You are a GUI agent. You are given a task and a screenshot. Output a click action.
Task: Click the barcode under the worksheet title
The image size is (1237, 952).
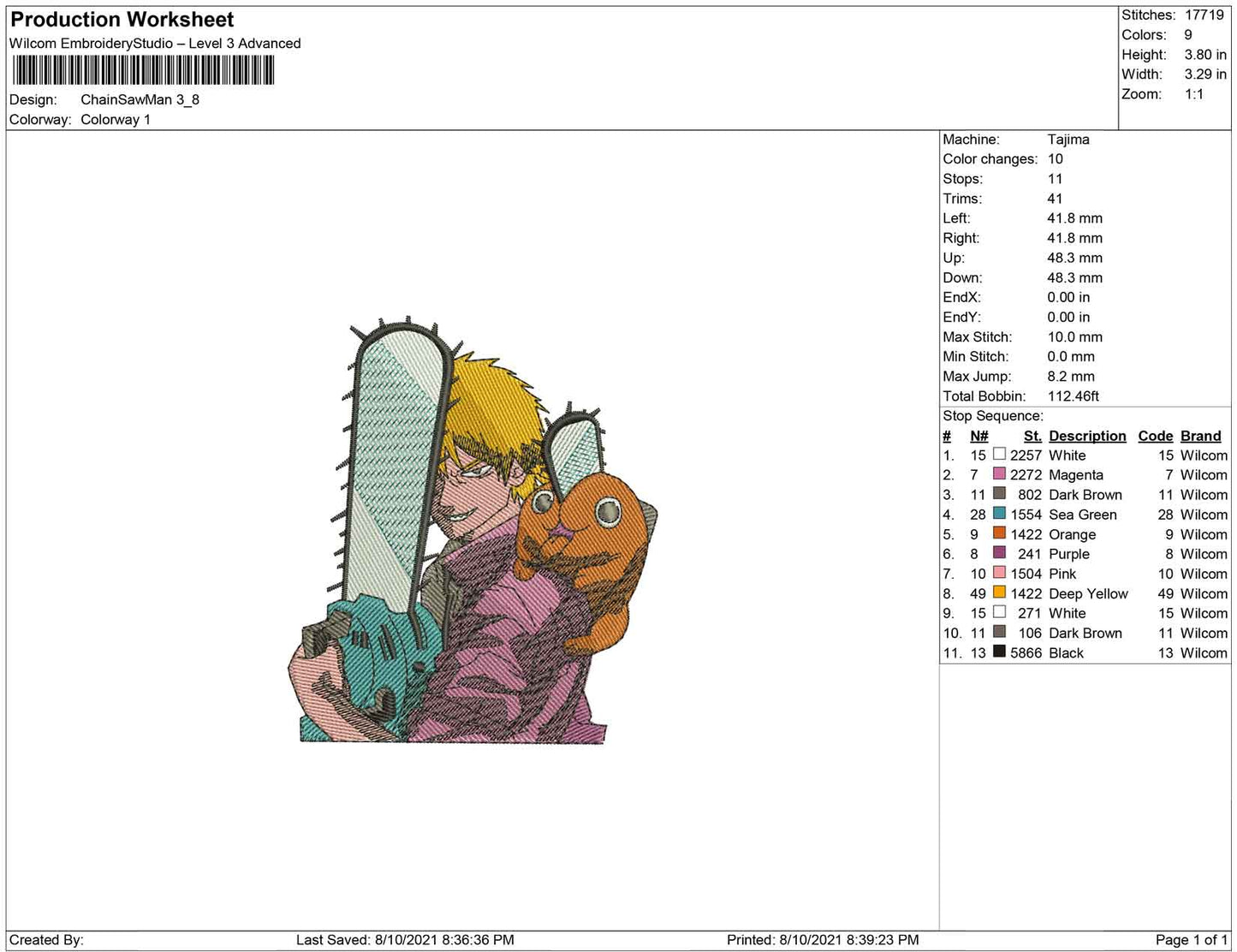coord(143,70)
